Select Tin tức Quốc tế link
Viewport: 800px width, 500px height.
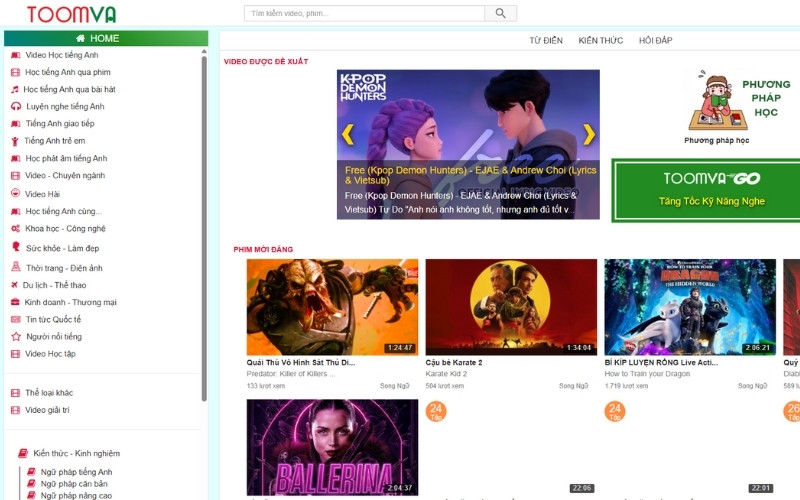pyautogui.click(x=53, y=319)
